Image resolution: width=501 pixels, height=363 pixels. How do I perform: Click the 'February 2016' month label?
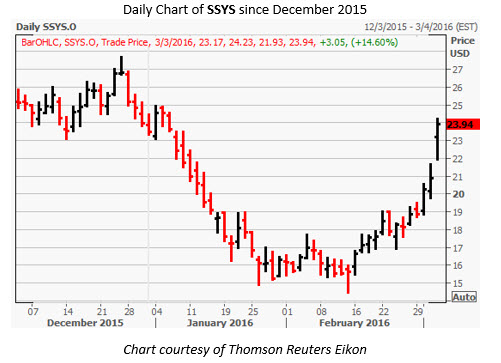(354, 323)
